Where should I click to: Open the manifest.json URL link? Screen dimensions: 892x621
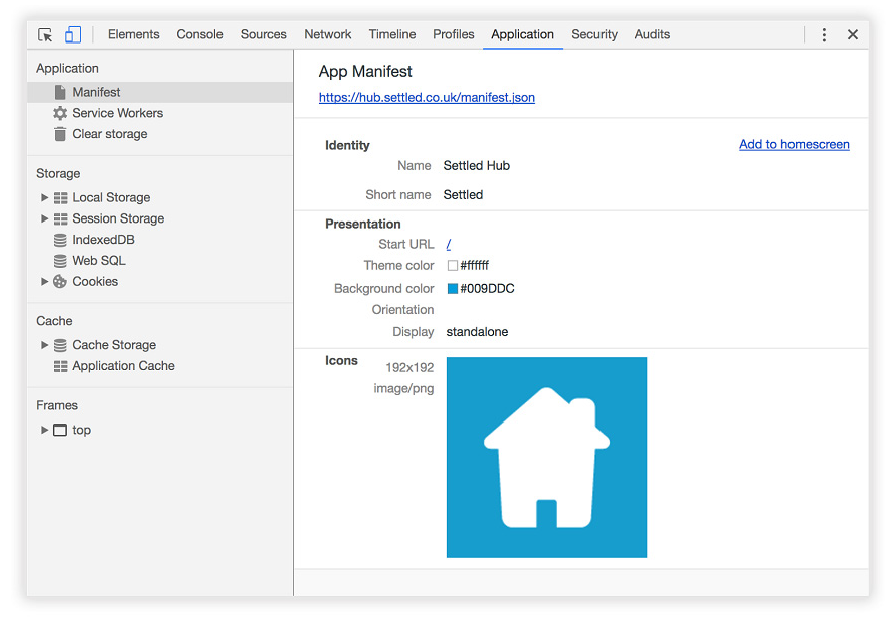(x=426, y=98)
